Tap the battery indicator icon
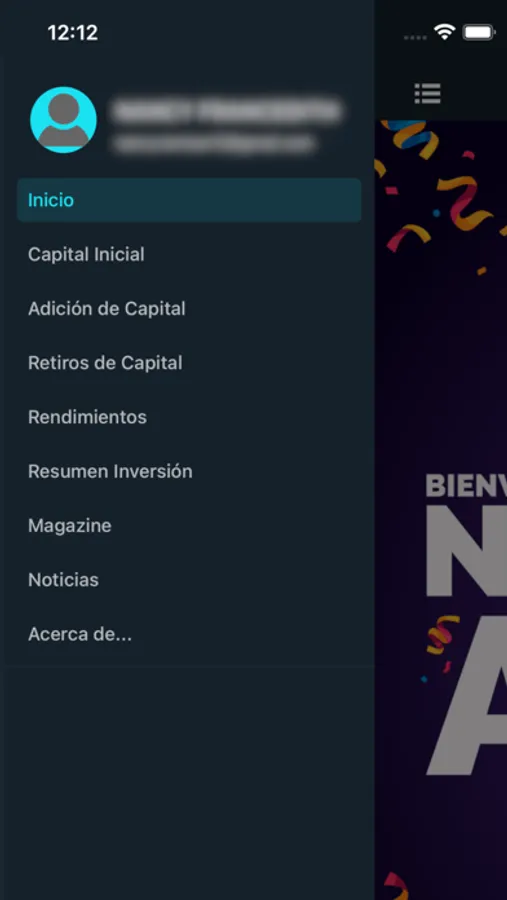The width and height of the screenshot is (507, 900). coord(479,32)
